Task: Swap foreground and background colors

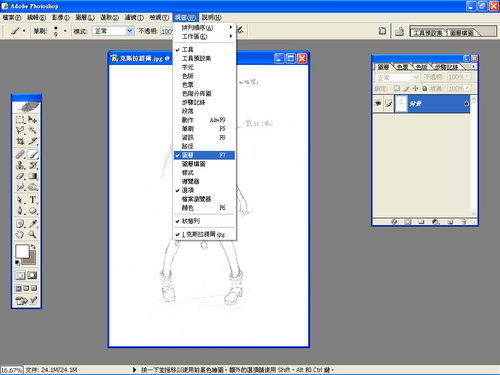Action: click(33, 247)
